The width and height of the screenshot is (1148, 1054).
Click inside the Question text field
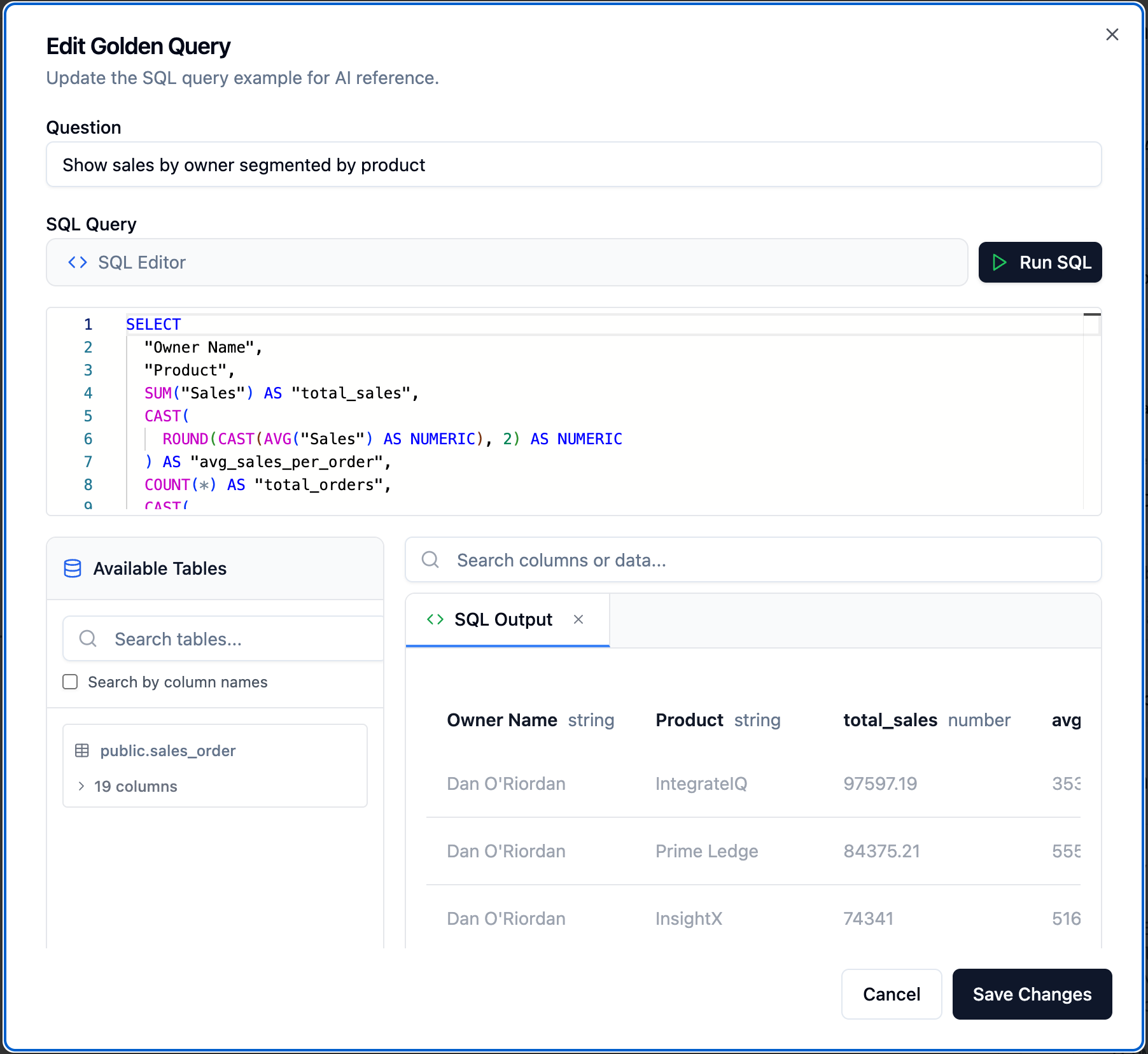pyautogui.click(x=573, y=164)
